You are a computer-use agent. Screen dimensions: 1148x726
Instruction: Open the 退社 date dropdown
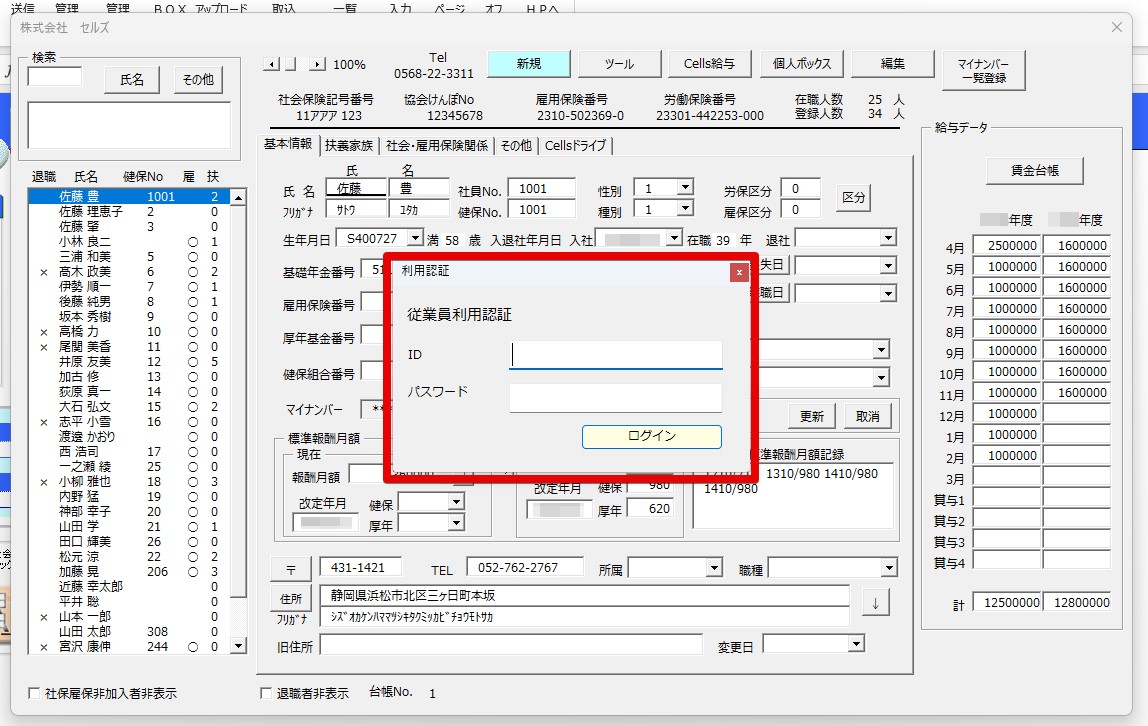point(888,239)
